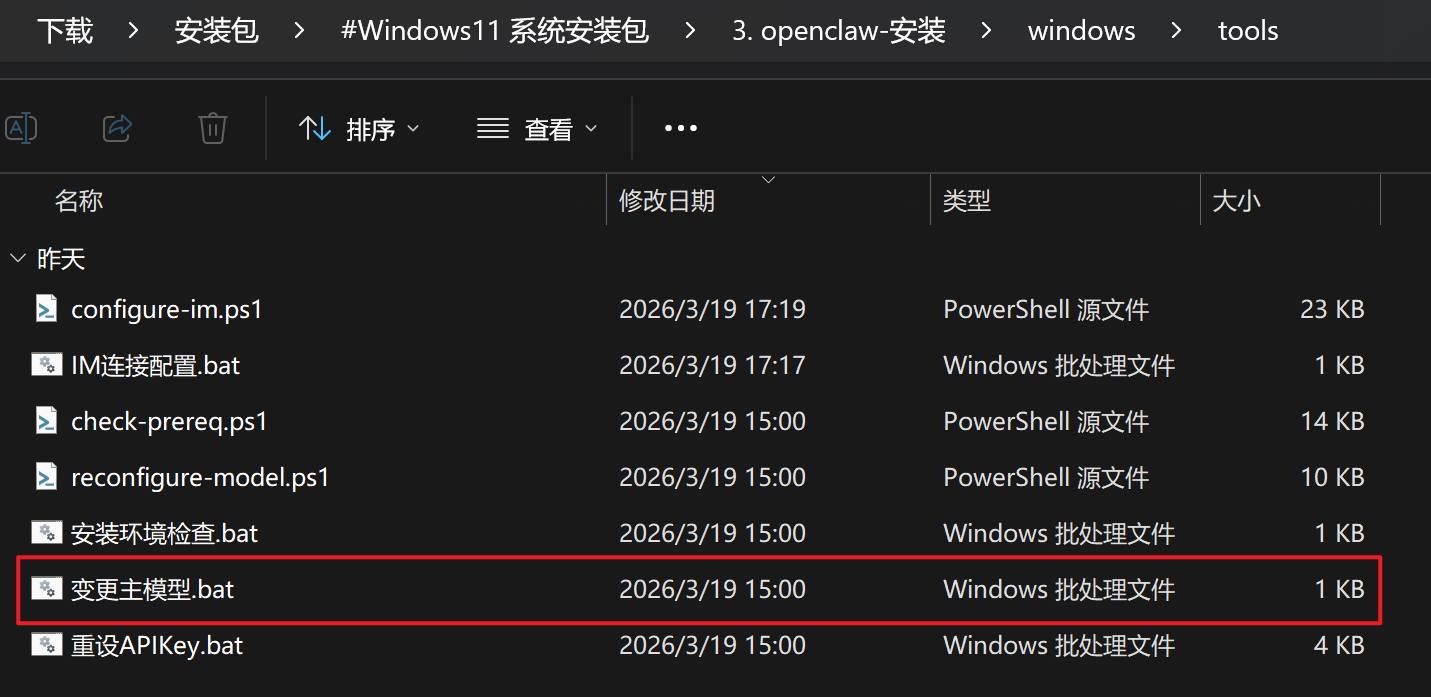The image size is (1431, 697).
Task: Click the configure-im.ps1 PowerShell file icon
Action: [x=46, y=309]
